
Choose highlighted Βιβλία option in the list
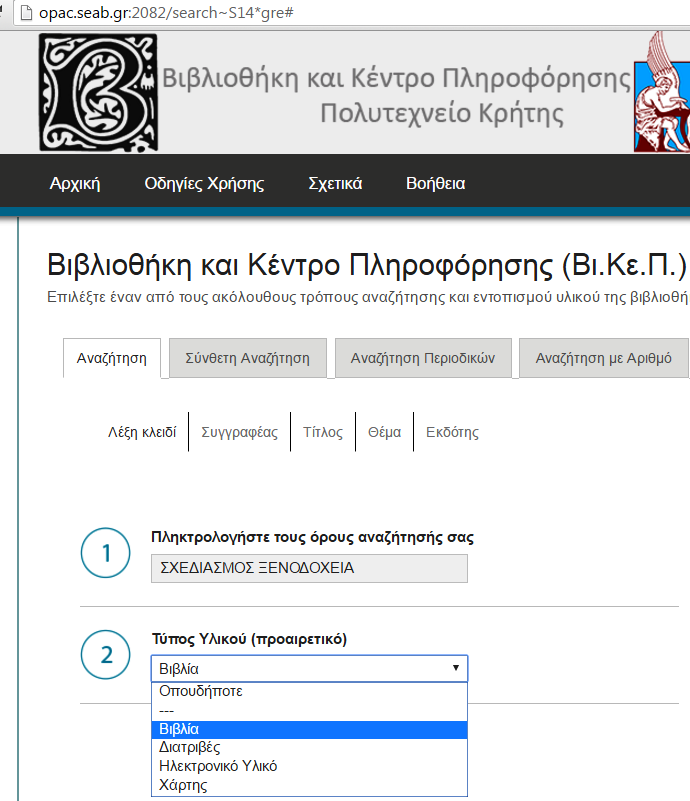tap(309, 729)
